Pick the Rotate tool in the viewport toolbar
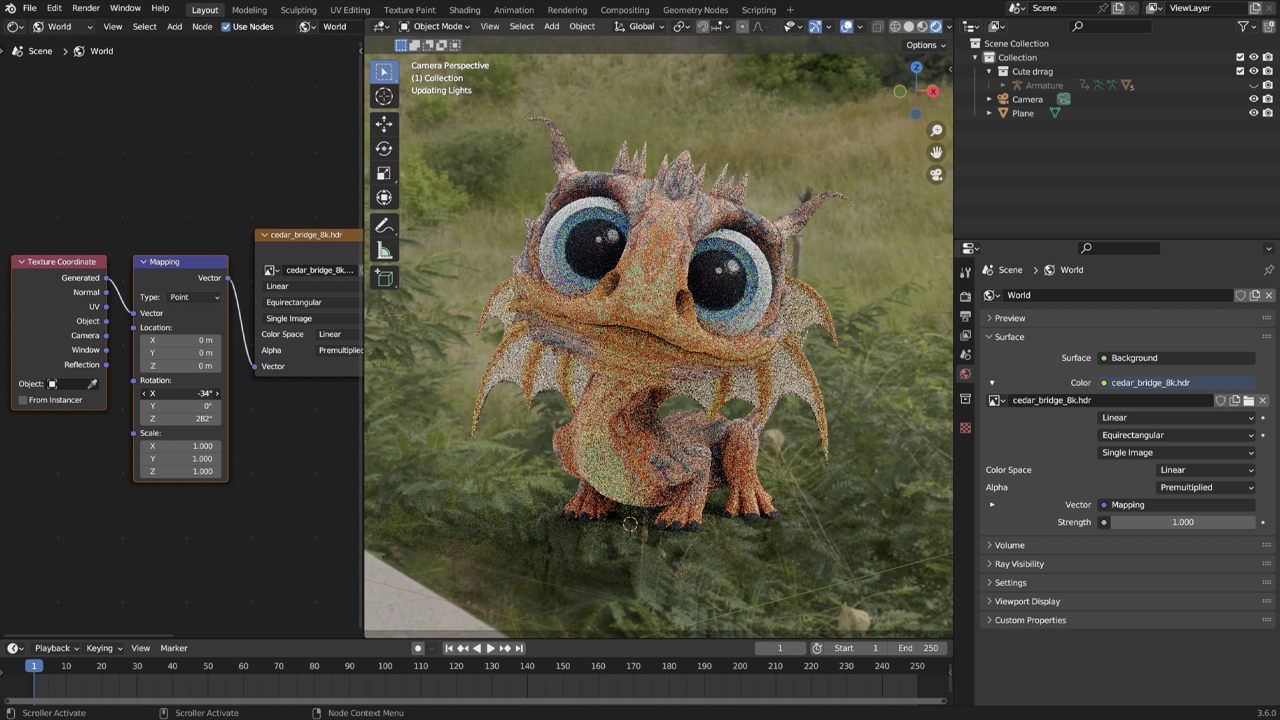This screenshot has width=1280, height=720. pyautogui.click(x=384, y=148)
